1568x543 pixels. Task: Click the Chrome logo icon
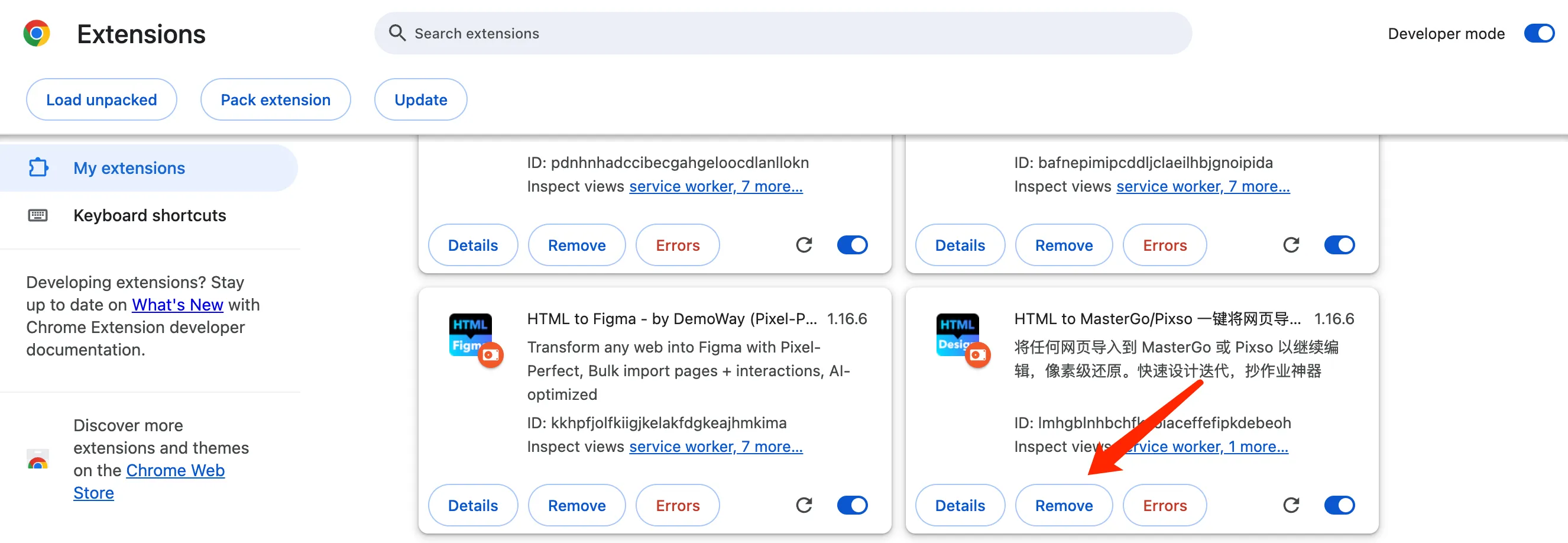coord(37,34)
